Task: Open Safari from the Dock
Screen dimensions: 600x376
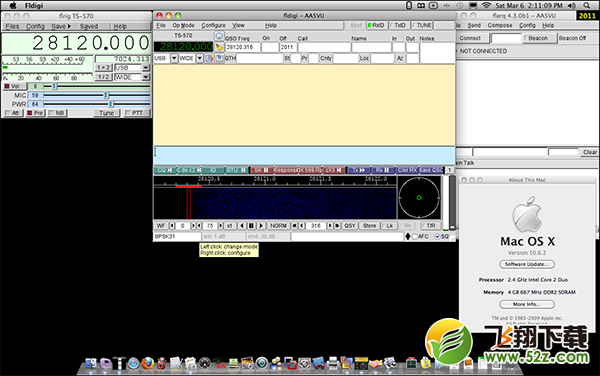Action: [133, 363]
